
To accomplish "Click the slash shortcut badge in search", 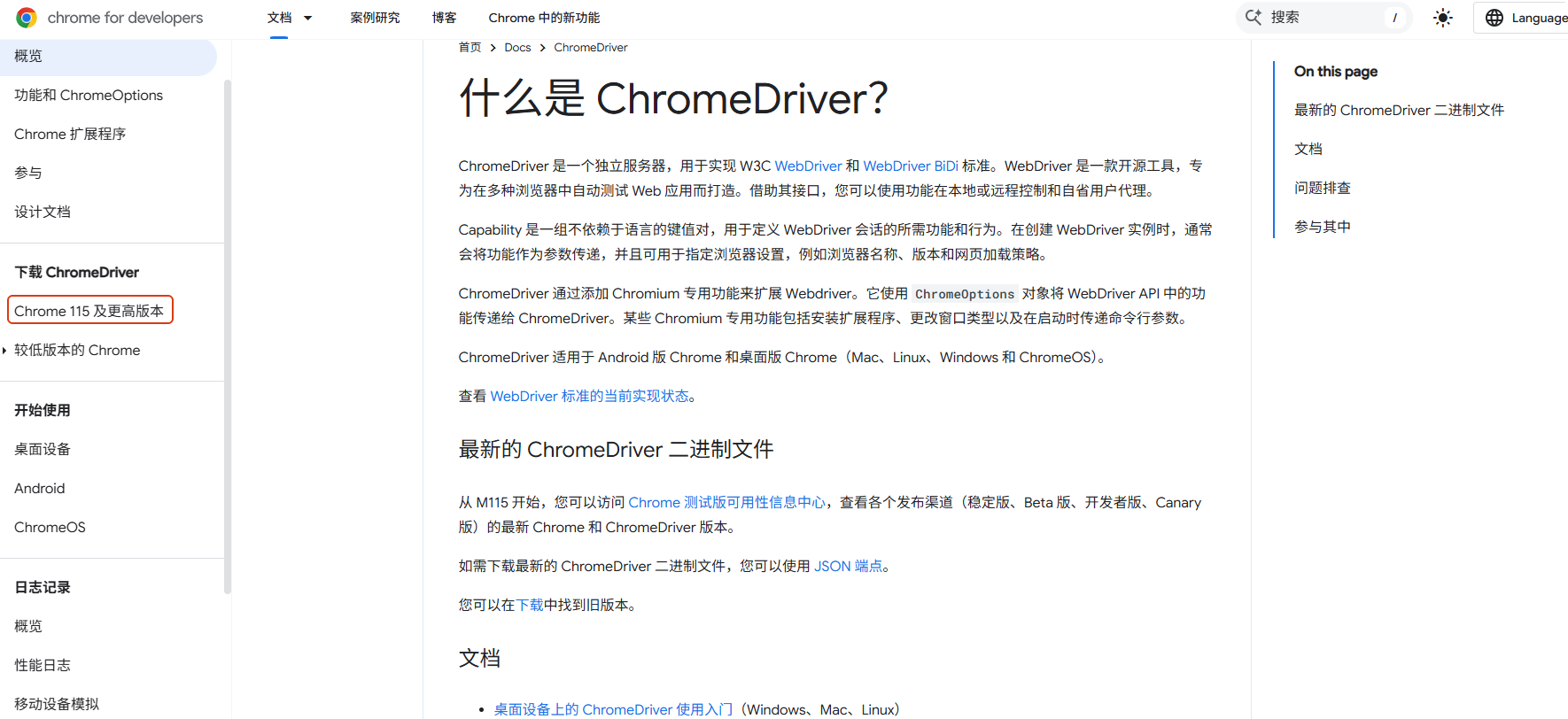I will click(1394, 18).
